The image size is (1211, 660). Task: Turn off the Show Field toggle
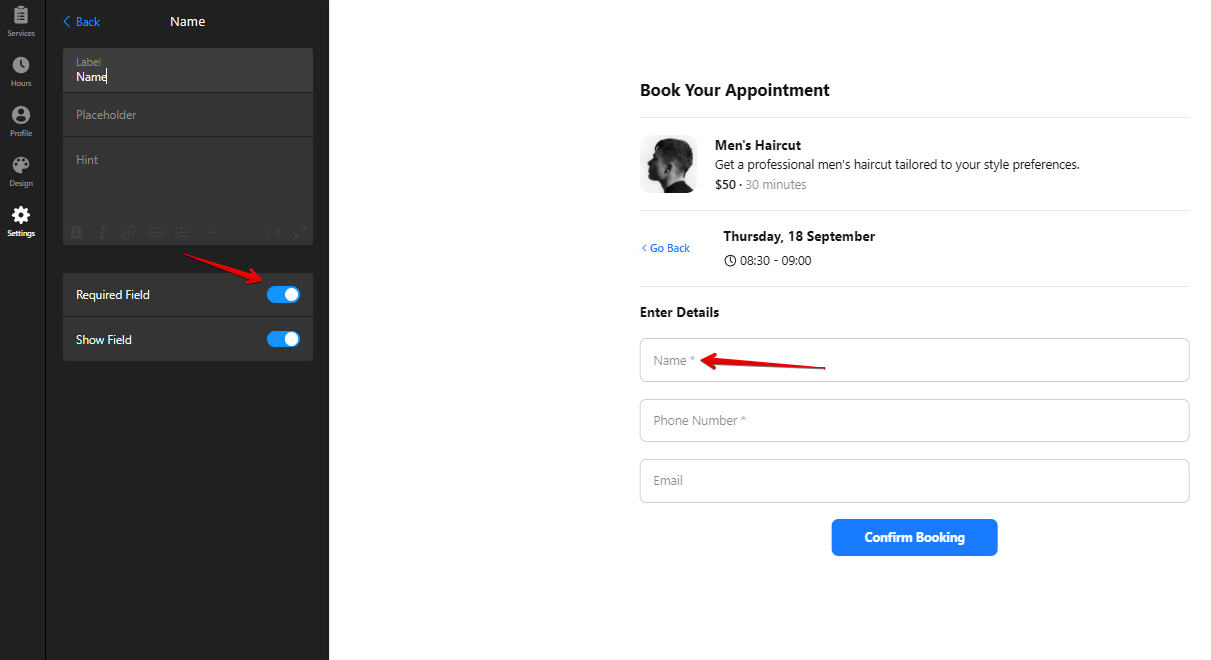click(283, 340)
